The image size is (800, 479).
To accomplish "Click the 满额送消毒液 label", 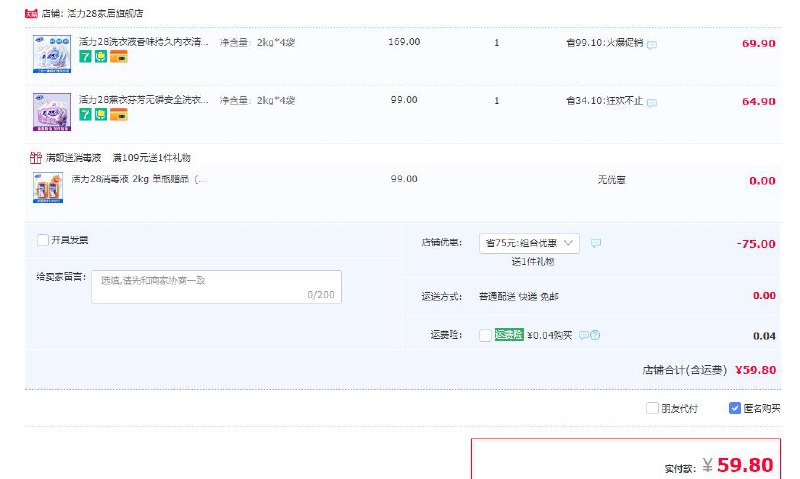I will pos(73,158).
